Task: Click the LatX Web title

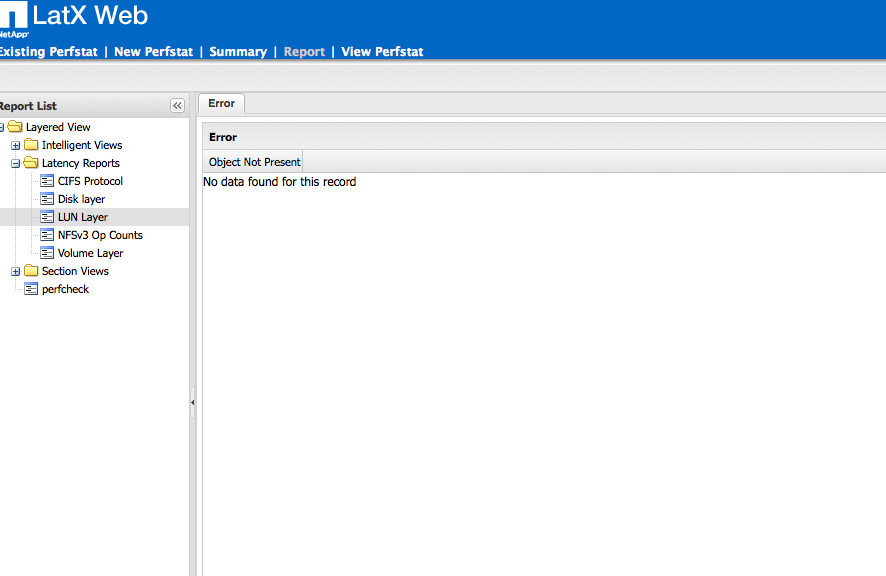Action: pyautogui.click(x=90, y=15)
